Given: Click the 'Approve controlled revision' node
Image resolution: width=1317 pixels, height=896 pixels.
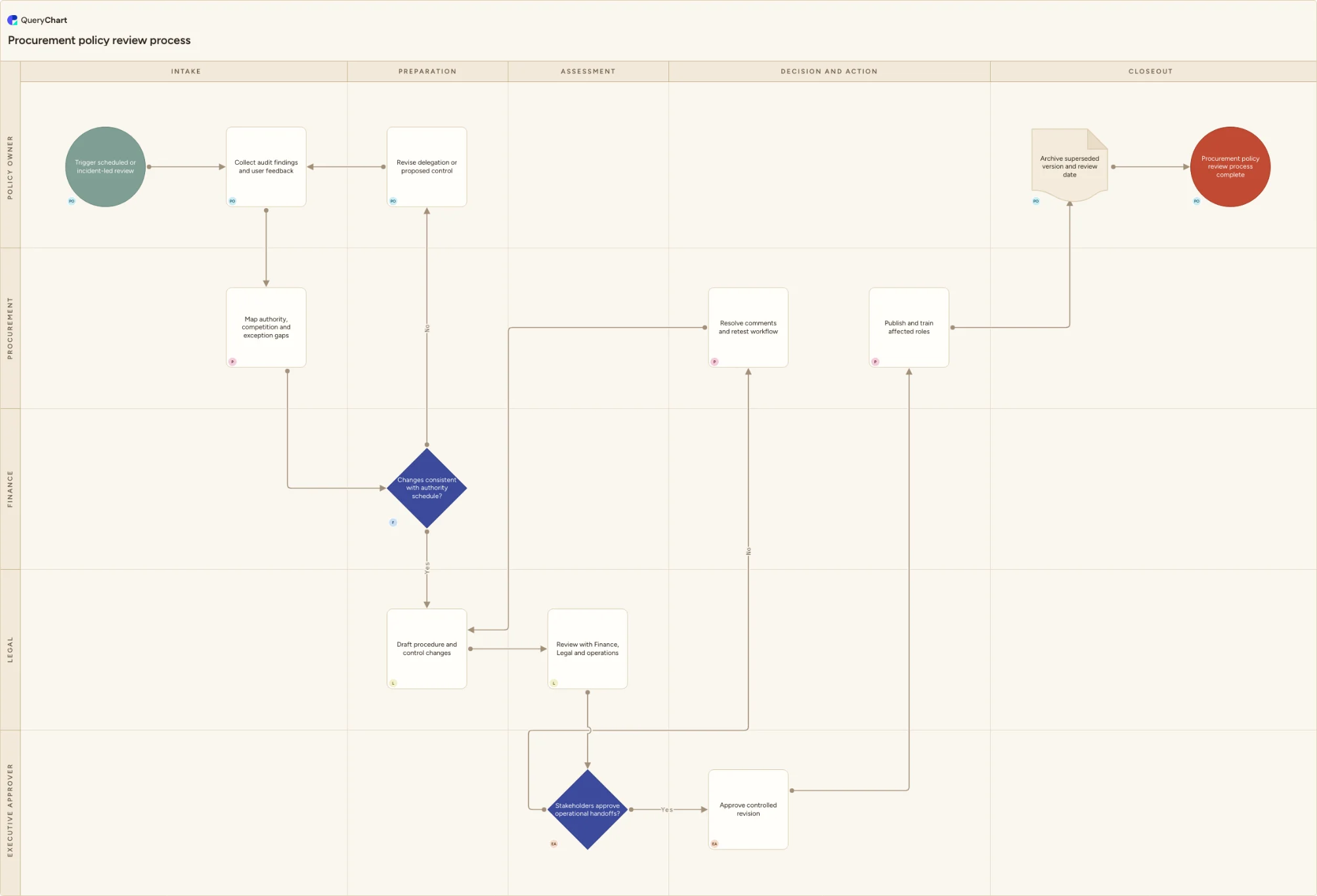Looking at the screenshot, I should [x=748, y=809].
